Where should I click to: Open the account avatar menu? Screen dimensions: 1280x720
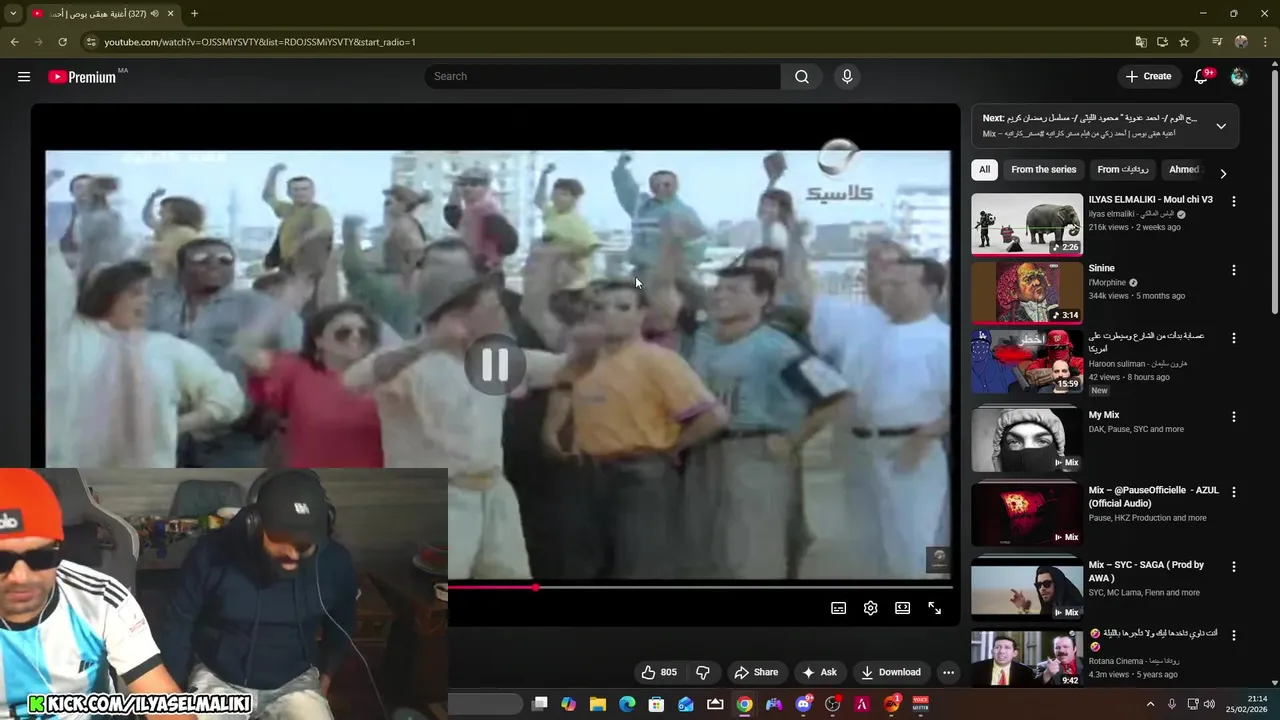pos(1238,76)
